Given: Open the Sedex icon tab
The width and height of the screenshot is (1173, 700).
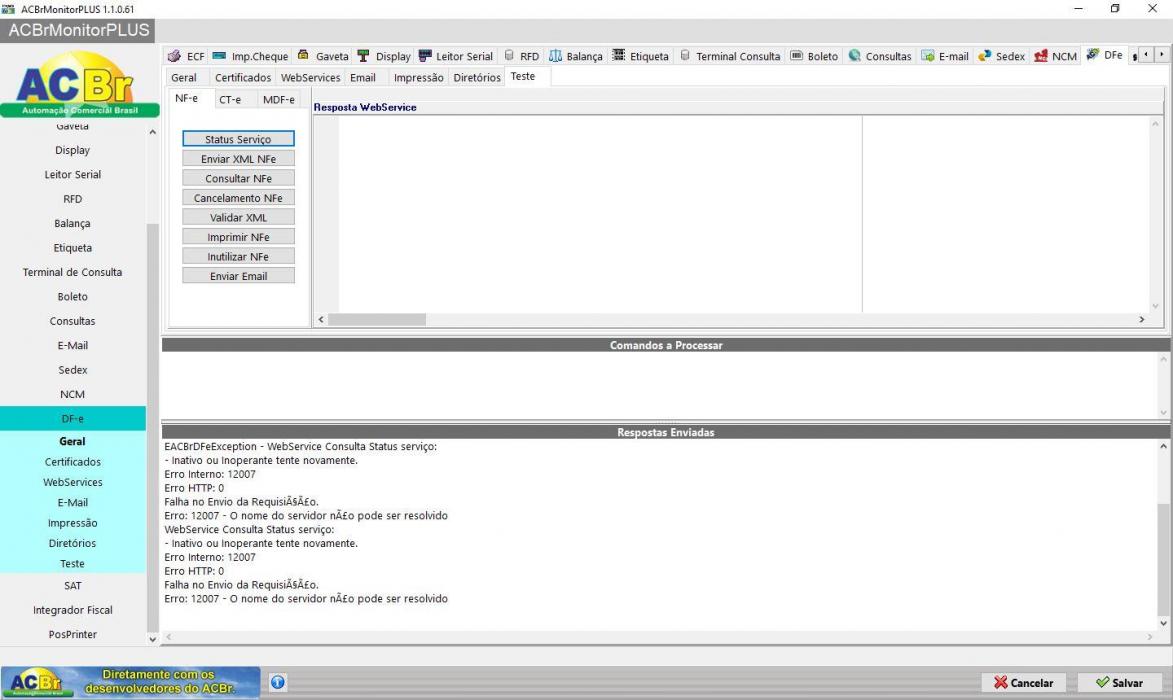Looking at the screenshot, I should [984, 56].
